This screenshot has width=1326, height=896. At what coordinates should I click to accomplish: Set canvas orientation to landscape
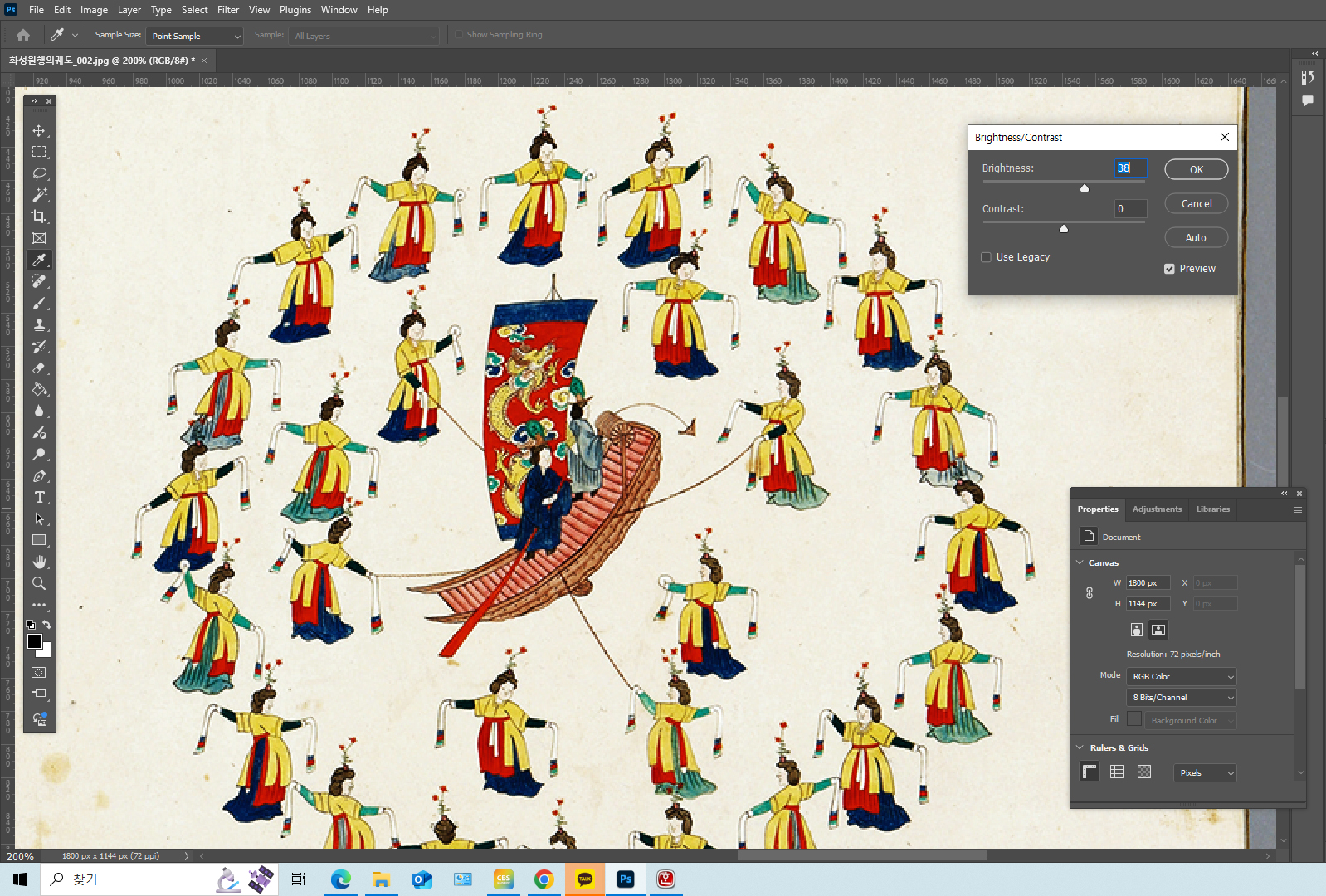click(1158, 630)
